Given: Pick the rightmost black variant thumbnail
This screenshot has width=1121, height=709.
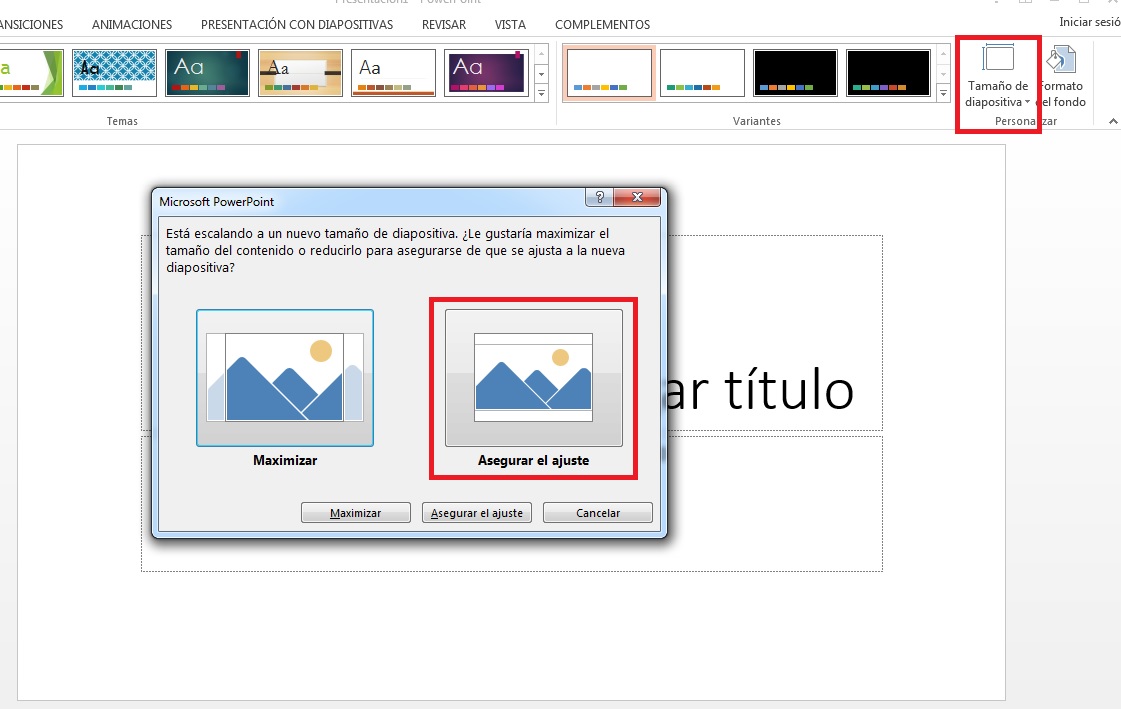Looking at the screenshot, I should click(888, 73).
